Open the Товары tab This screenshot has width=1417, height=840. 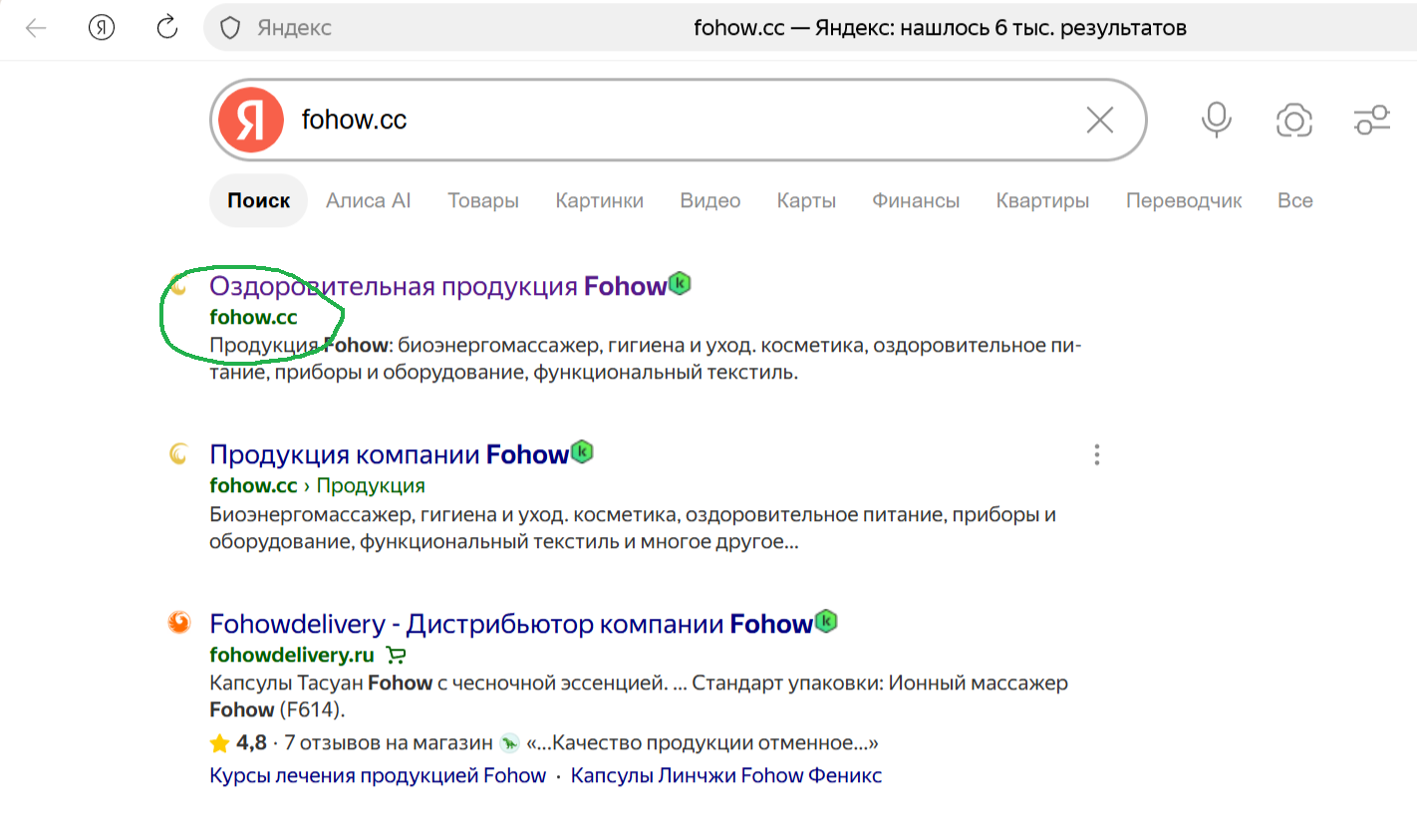(x=483, y=200)
